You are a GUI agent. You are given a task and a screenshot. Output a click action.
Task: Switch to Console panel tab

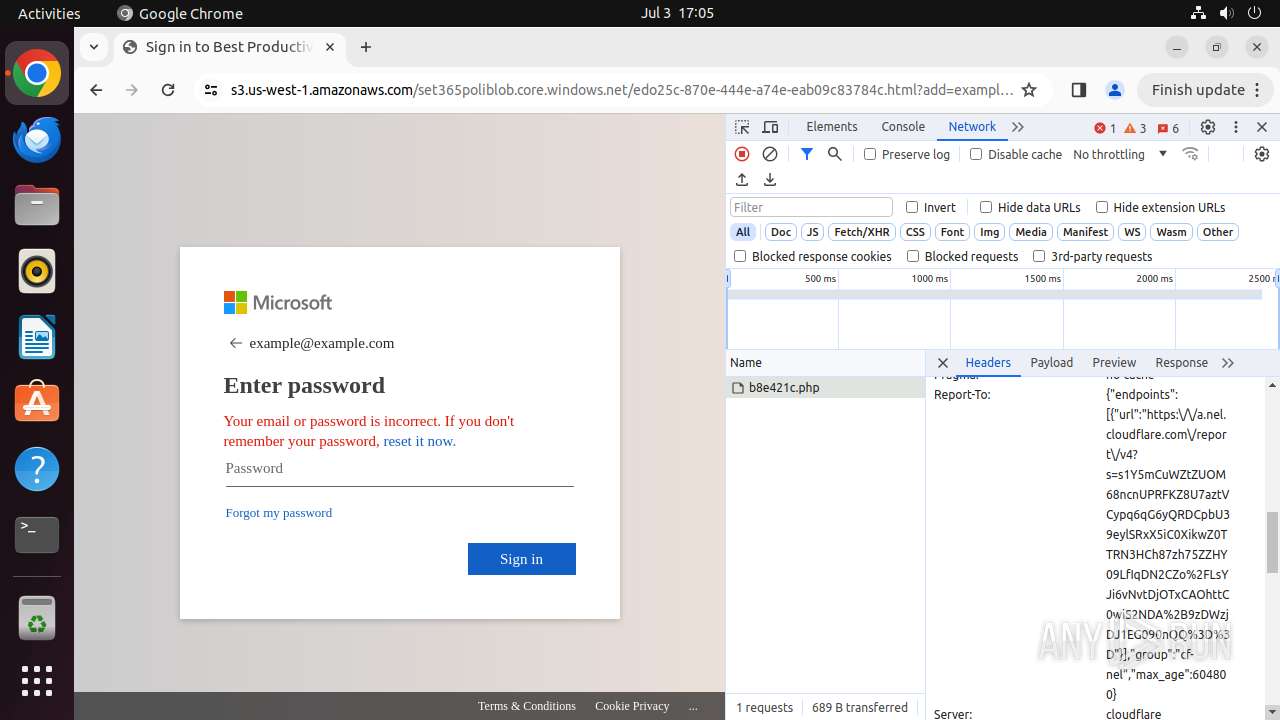(903, 127)
